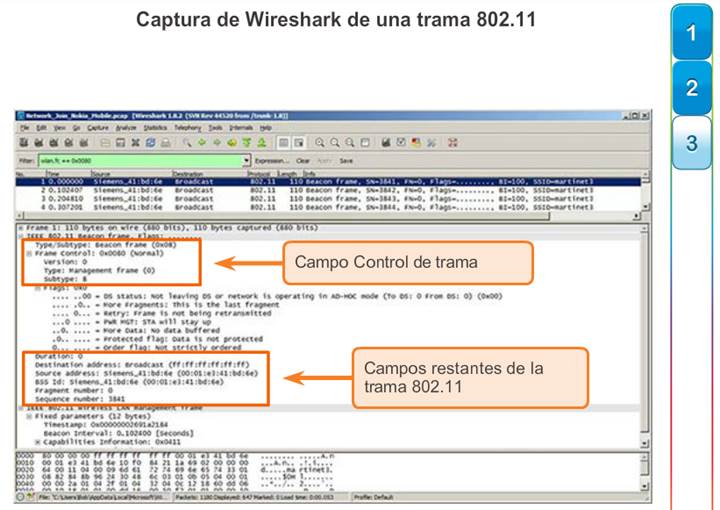Click the packet details vertical scrollbar
Viewport: 720px width, 510px height.
pyautogui.click(x=645, y=336)
